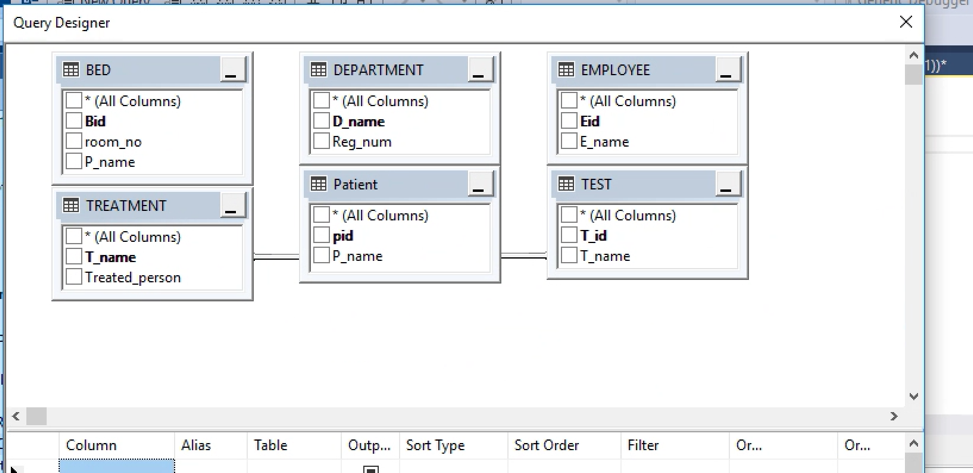Check All Columns in DEPARTMENT table
Screen dimensions: 973x473
321,101
